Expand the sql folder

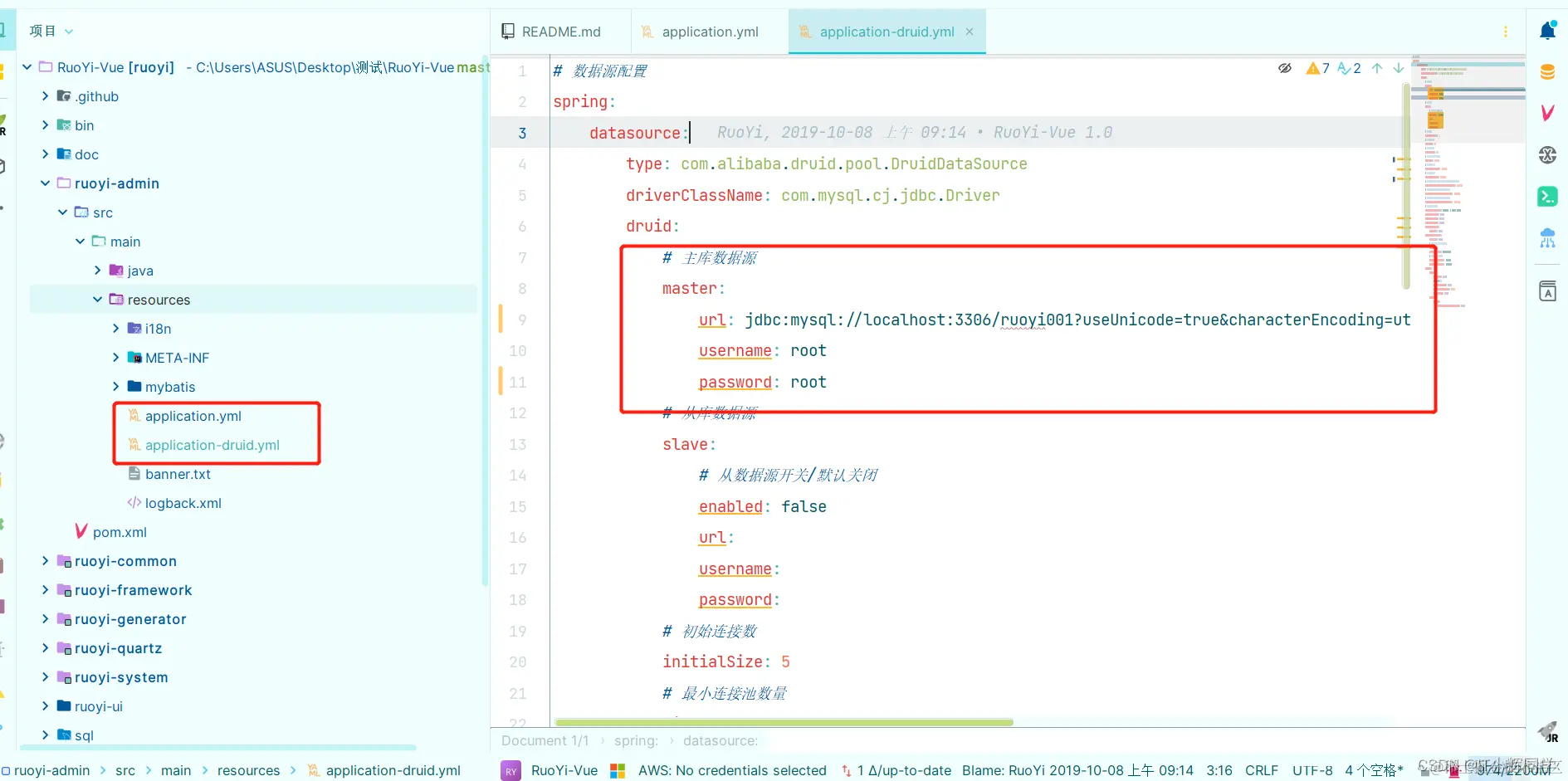(x=46, y=735)
